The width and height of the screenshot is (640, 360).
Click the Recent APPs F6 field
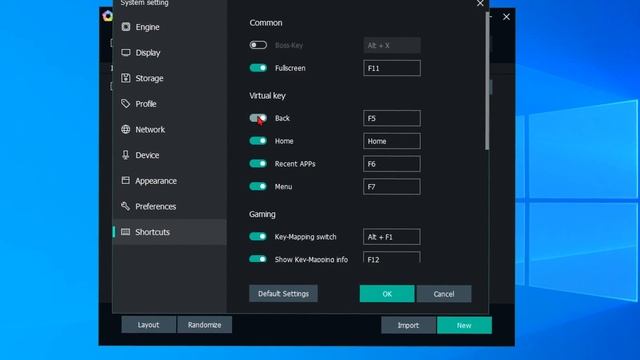coord(392,164)
